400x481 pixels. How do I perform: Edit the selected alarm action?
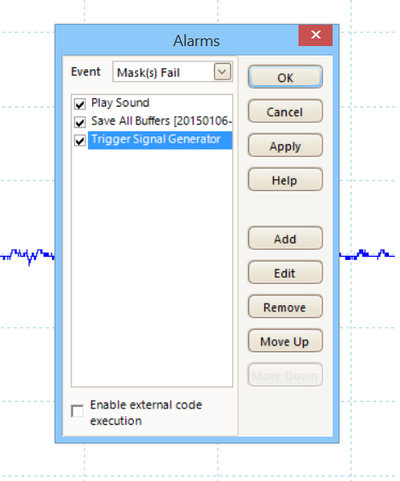(285, 273)
